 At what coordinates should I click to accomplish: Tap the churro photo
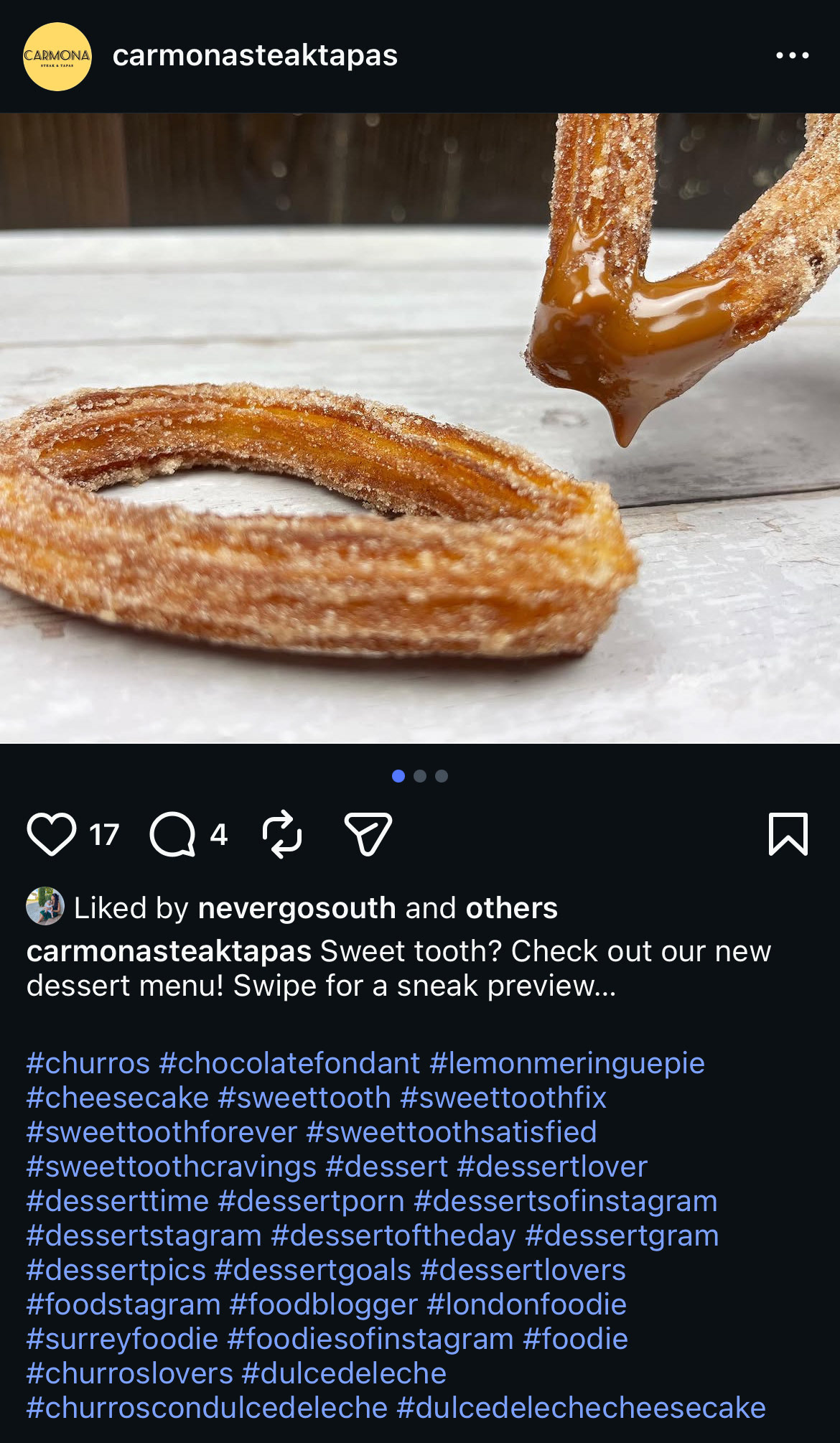pyautogui.click(x=420, y=428)
